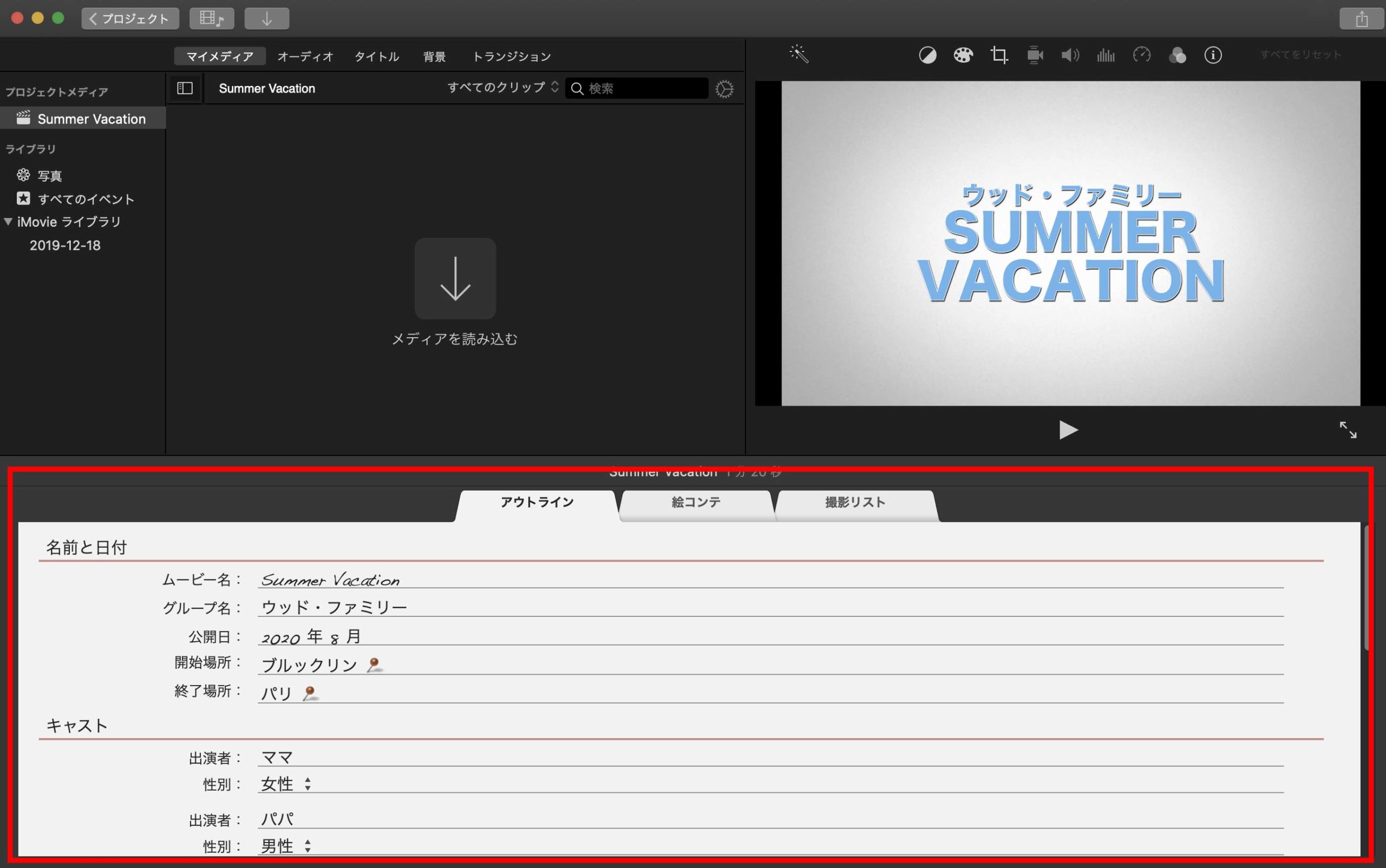Click the 設定 gear icon
The image size is (1386, 868).
click(725, 88)
